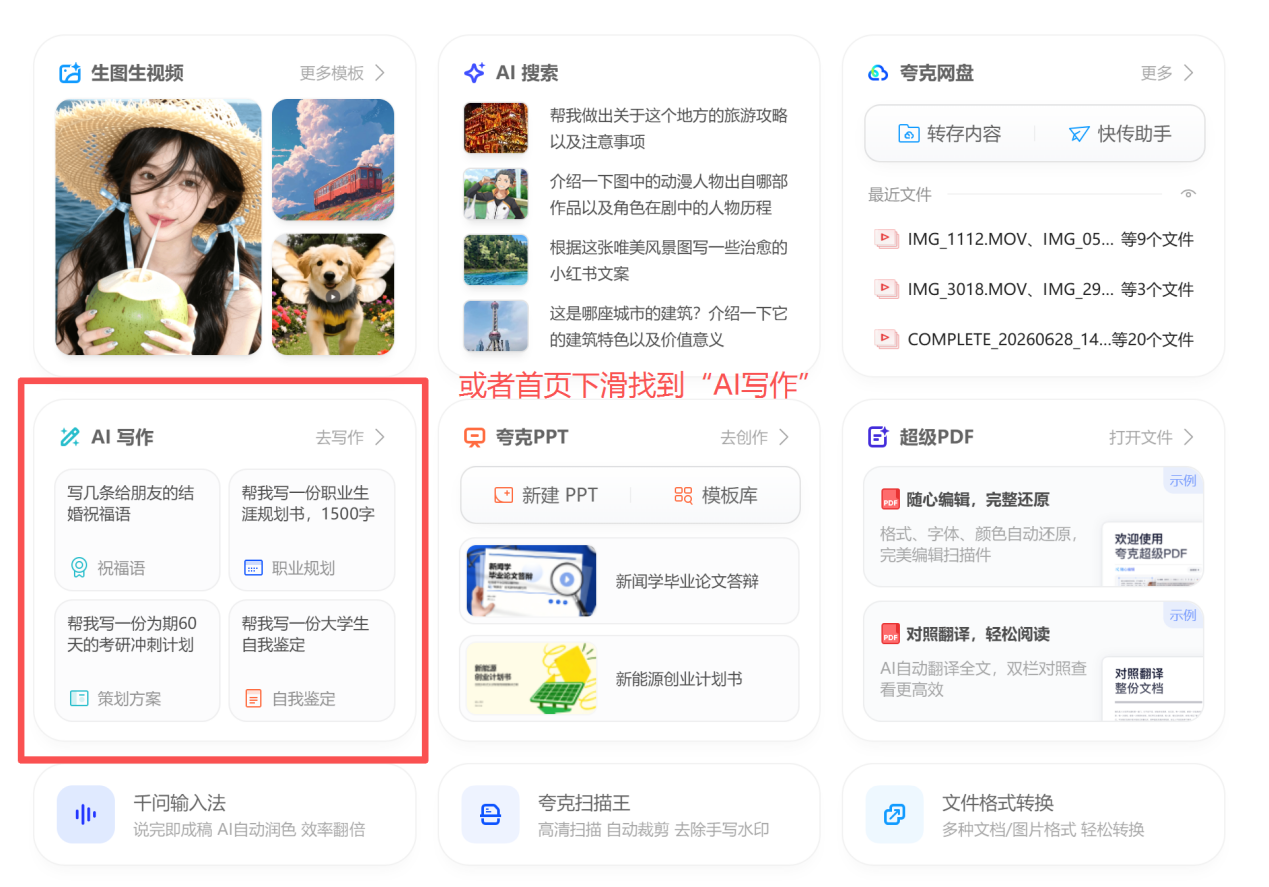Open recent file IMG_1112.MOV 等9个文件

click(x=1035, y=239)
